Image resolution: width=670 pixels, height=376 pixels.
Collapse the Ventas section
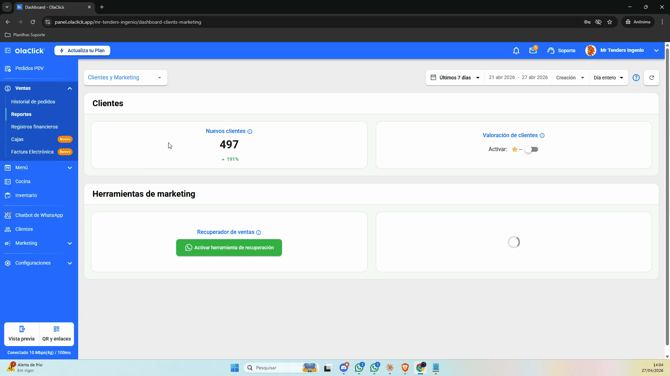pyautogui.click(x=70, y=88)
